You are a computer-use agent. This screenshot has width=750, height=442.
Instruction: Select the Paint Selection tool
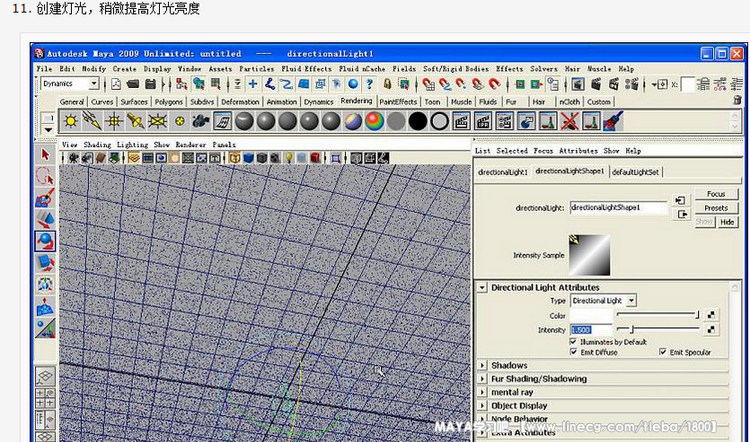coord(45,198)
